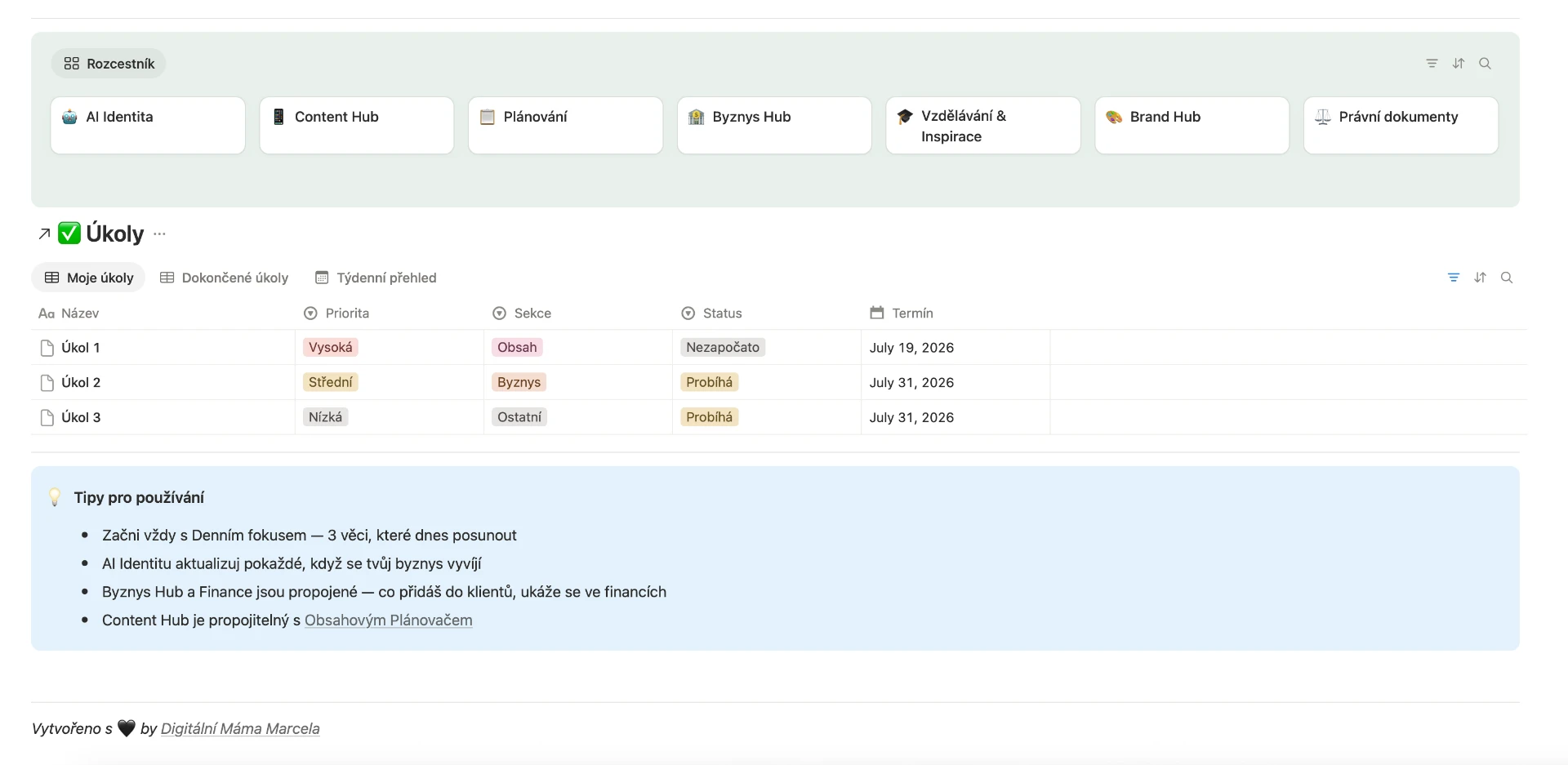Click the blue filter icon above Úkoly table
This screenshot has height=765, width=1568.
tap(1454, 278)
